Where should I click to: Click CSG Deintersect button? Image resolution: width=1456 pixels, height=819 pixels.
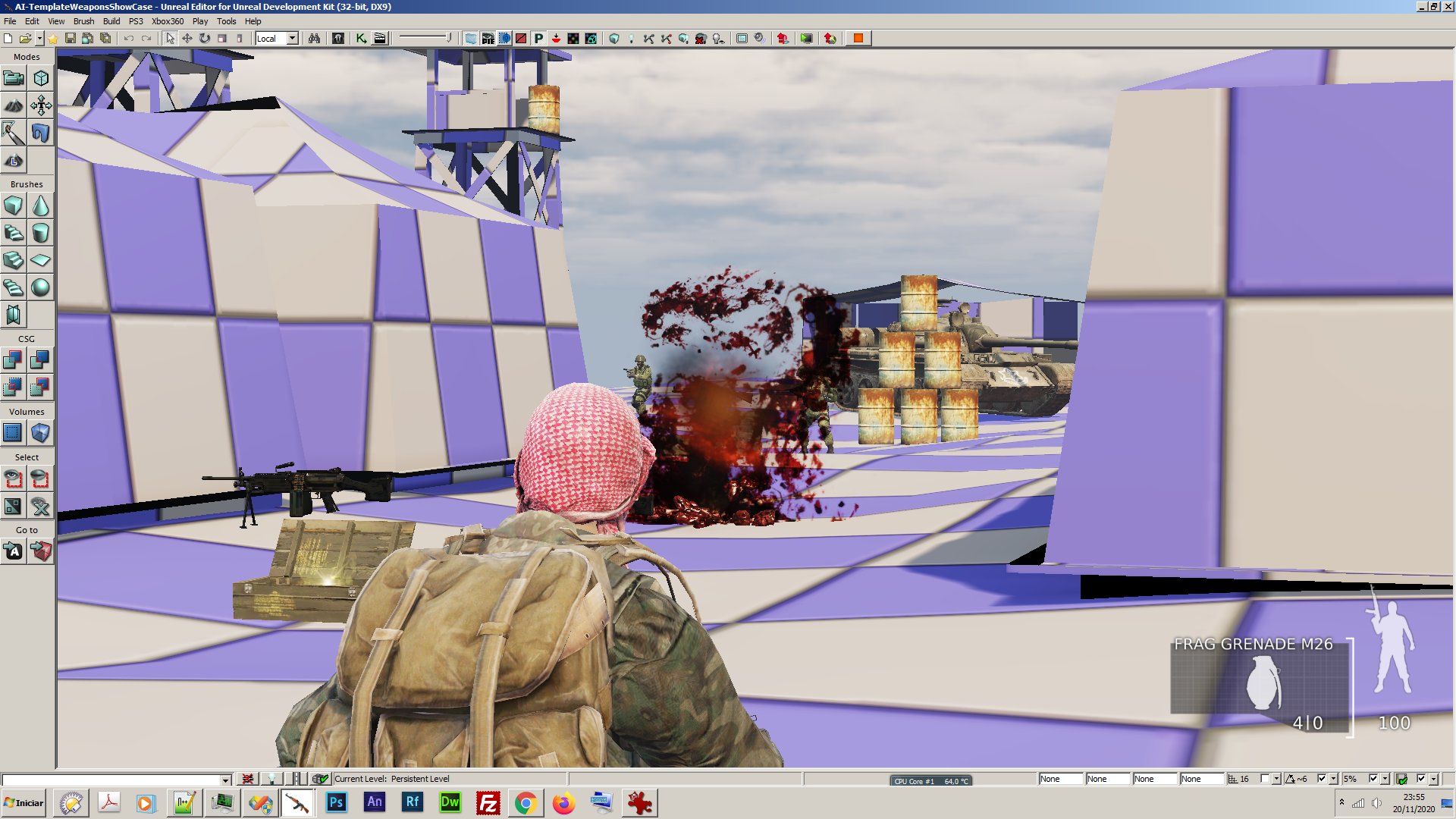coord(40,388)
